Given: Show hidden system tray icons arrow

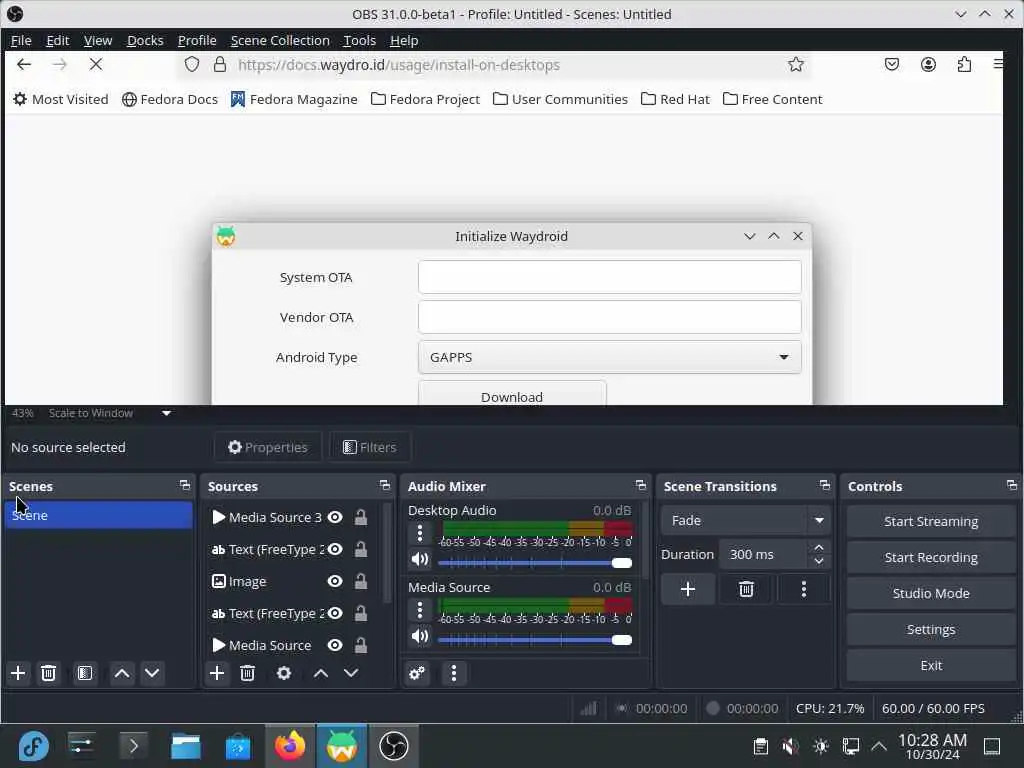Looking at the screenshot, I should 879,746.
